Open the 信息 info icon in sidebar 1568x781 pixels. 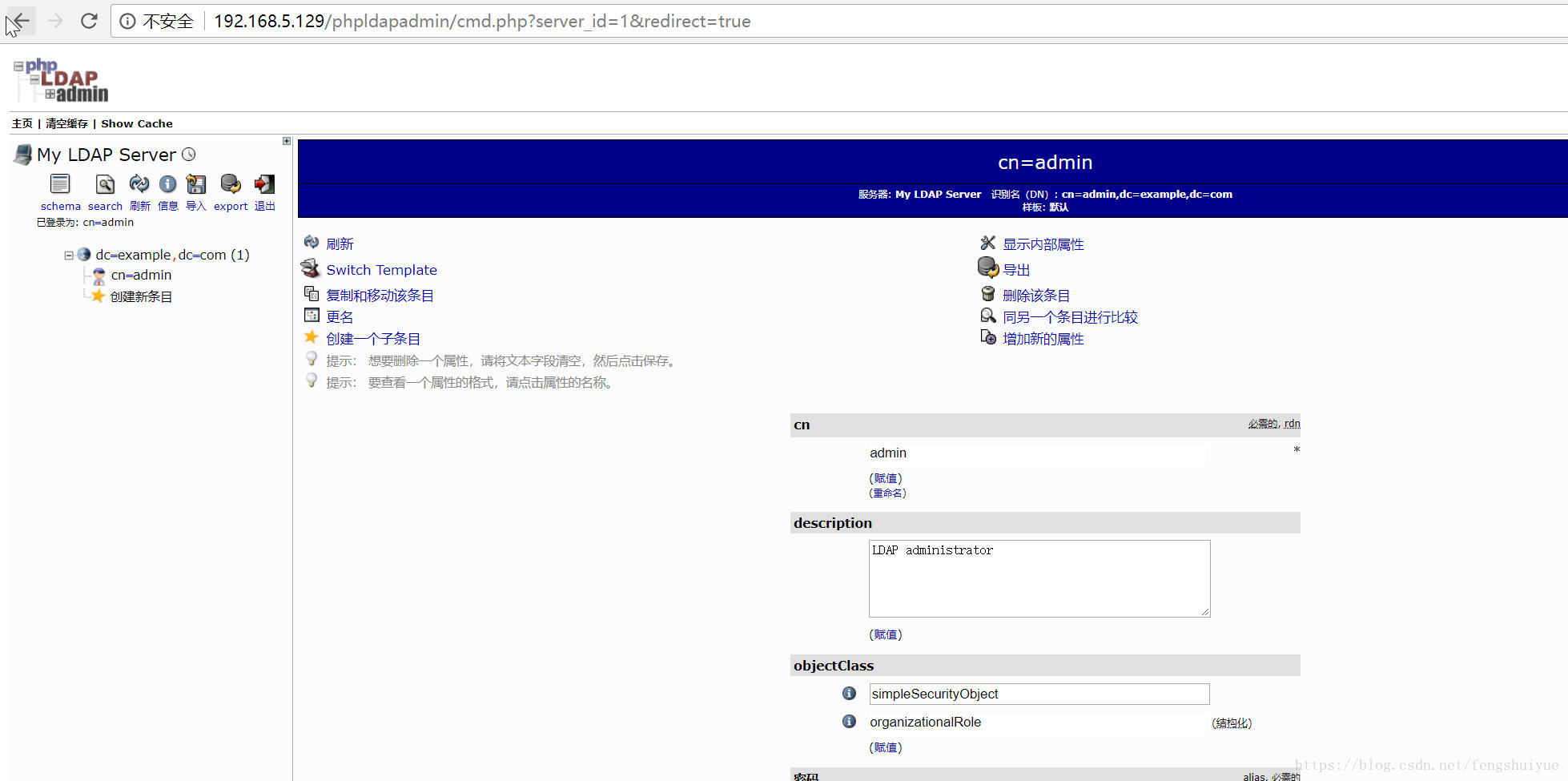pos(167,184)
